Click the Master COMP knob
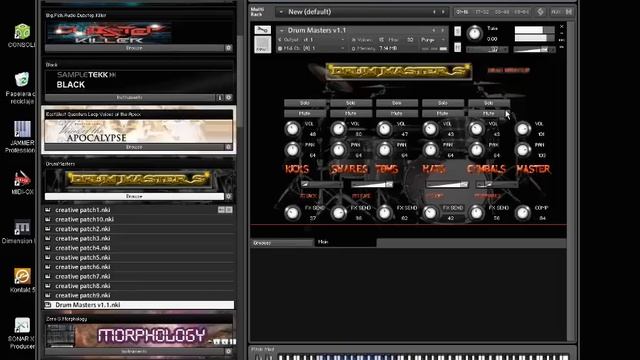 tap(522, 213)
